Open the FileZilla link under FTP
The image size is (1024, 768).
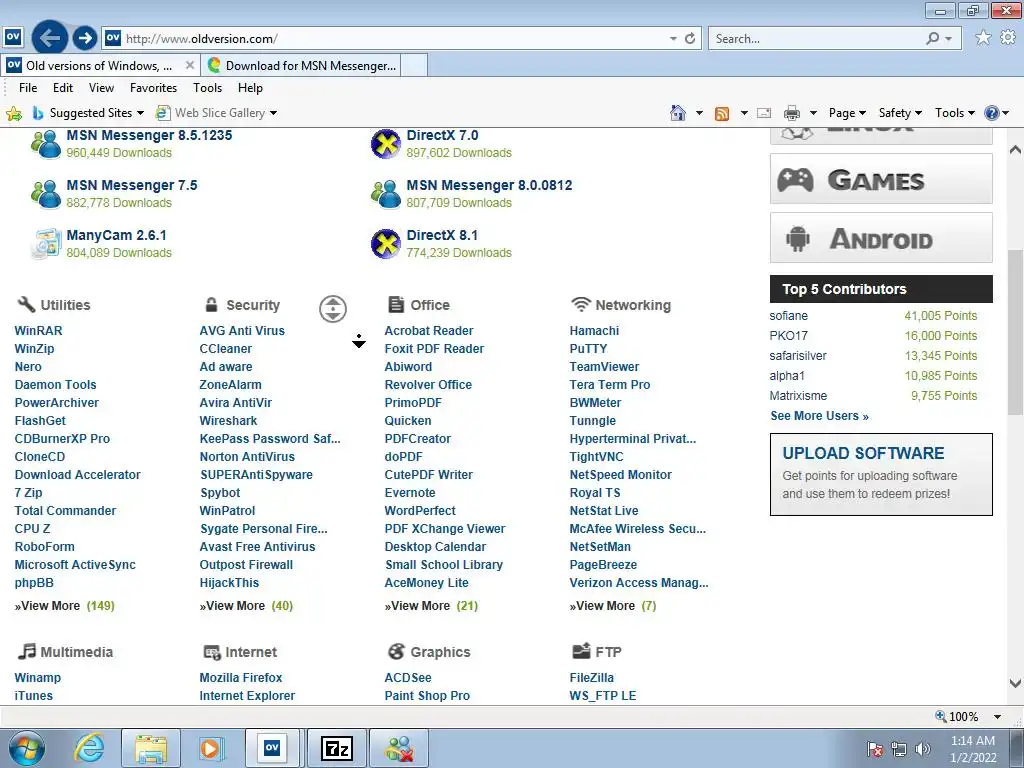click(592, 678)
